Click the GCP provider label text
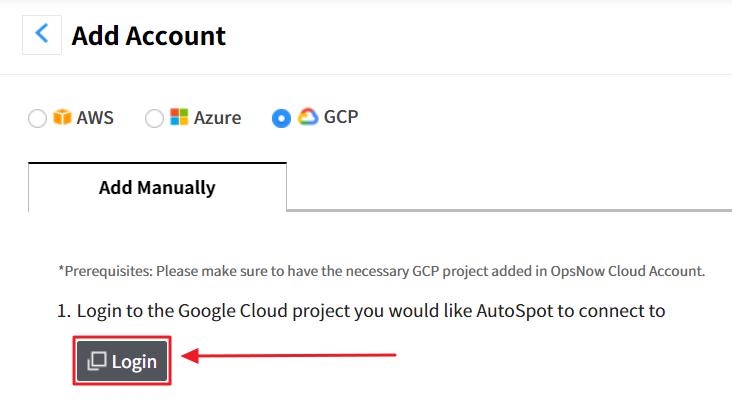This screenshot has height=417, width=732. pyautogui.click(x=341, y=117)
